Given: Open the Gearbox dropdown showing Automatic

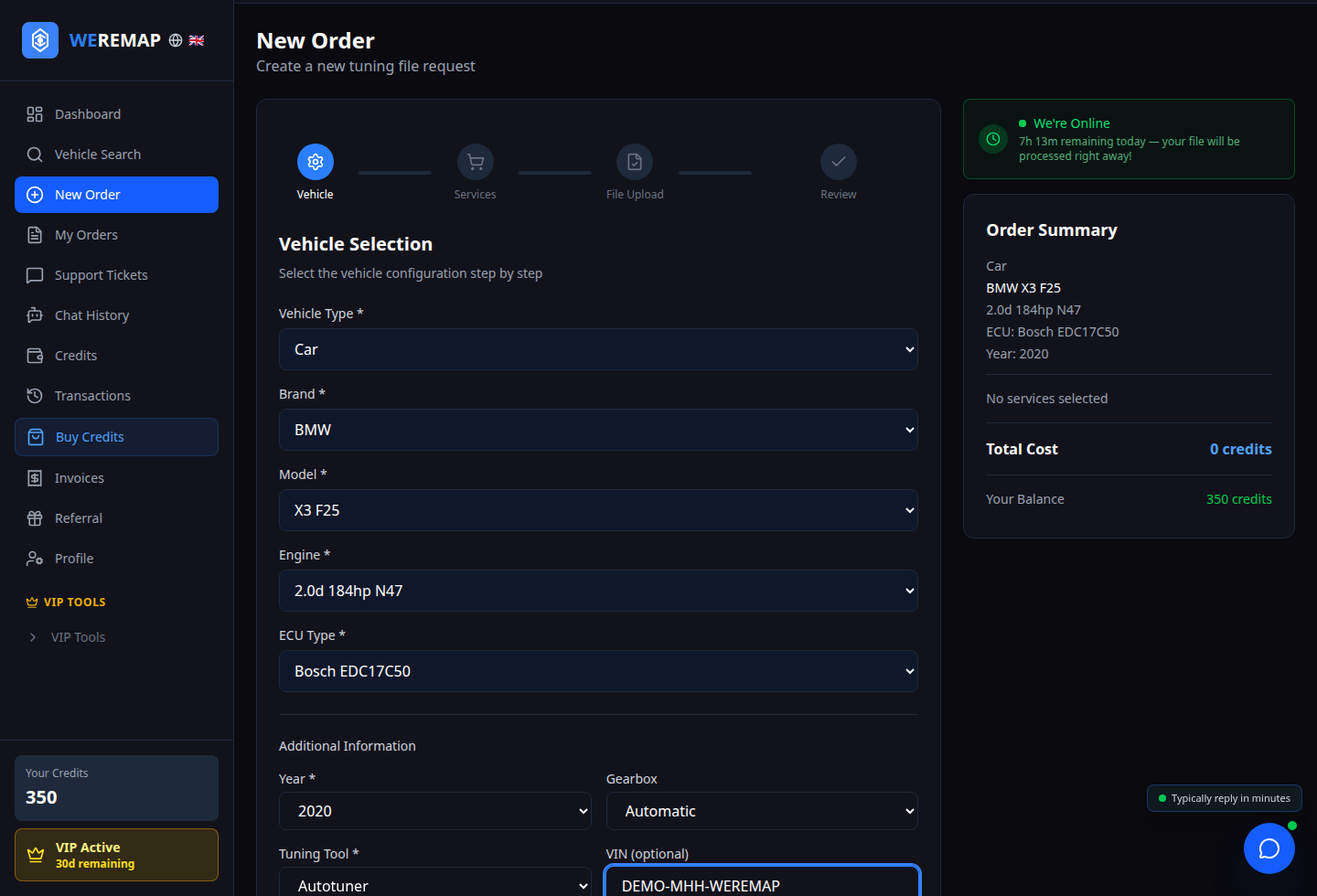Looking at the screenshot, I should pos(762,811).
